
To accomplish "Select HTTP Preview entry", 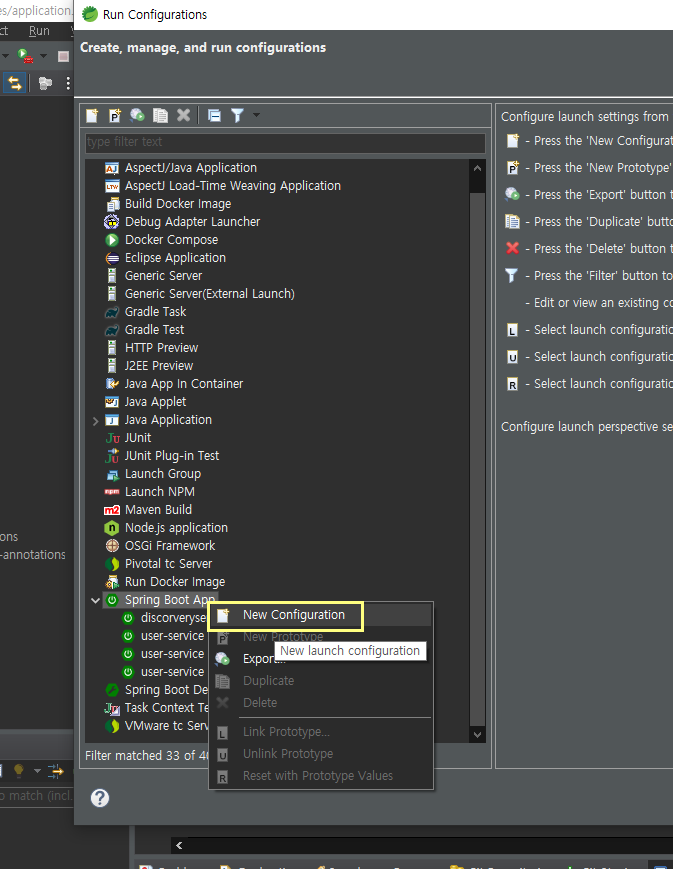I will point(161,348).
